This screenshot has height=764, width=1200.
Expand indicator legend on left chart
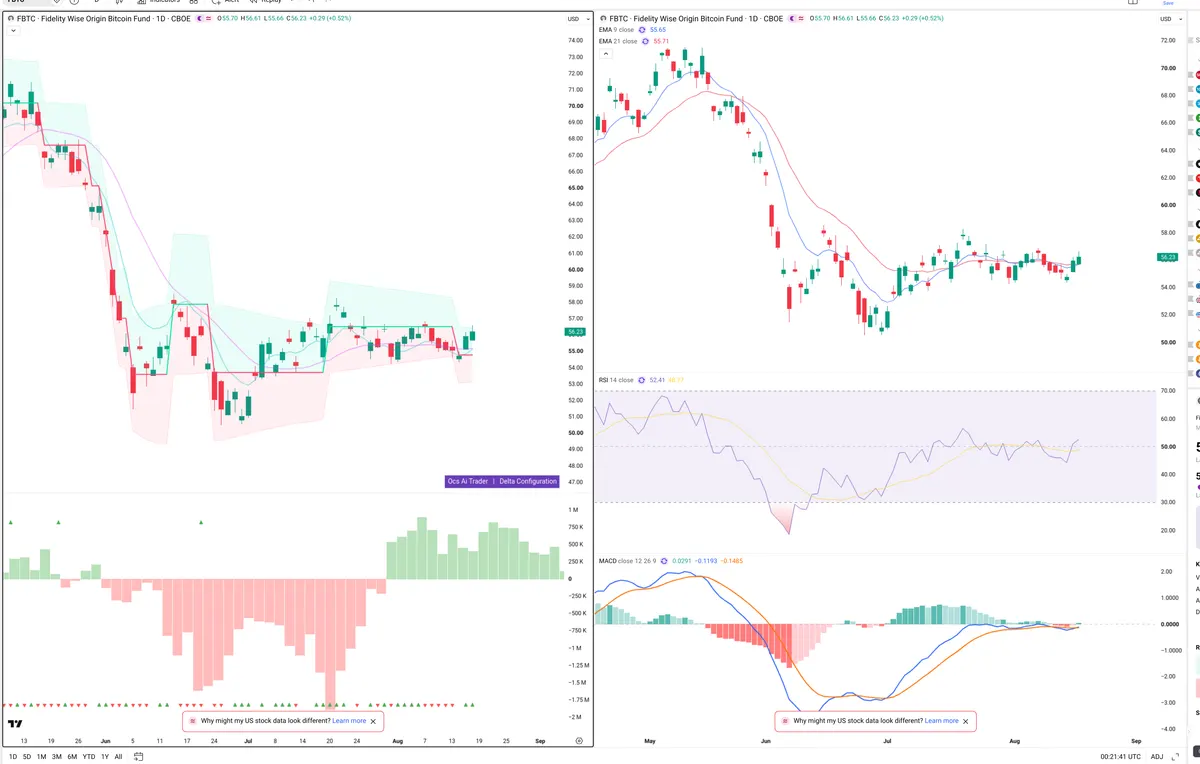point(13,31)
